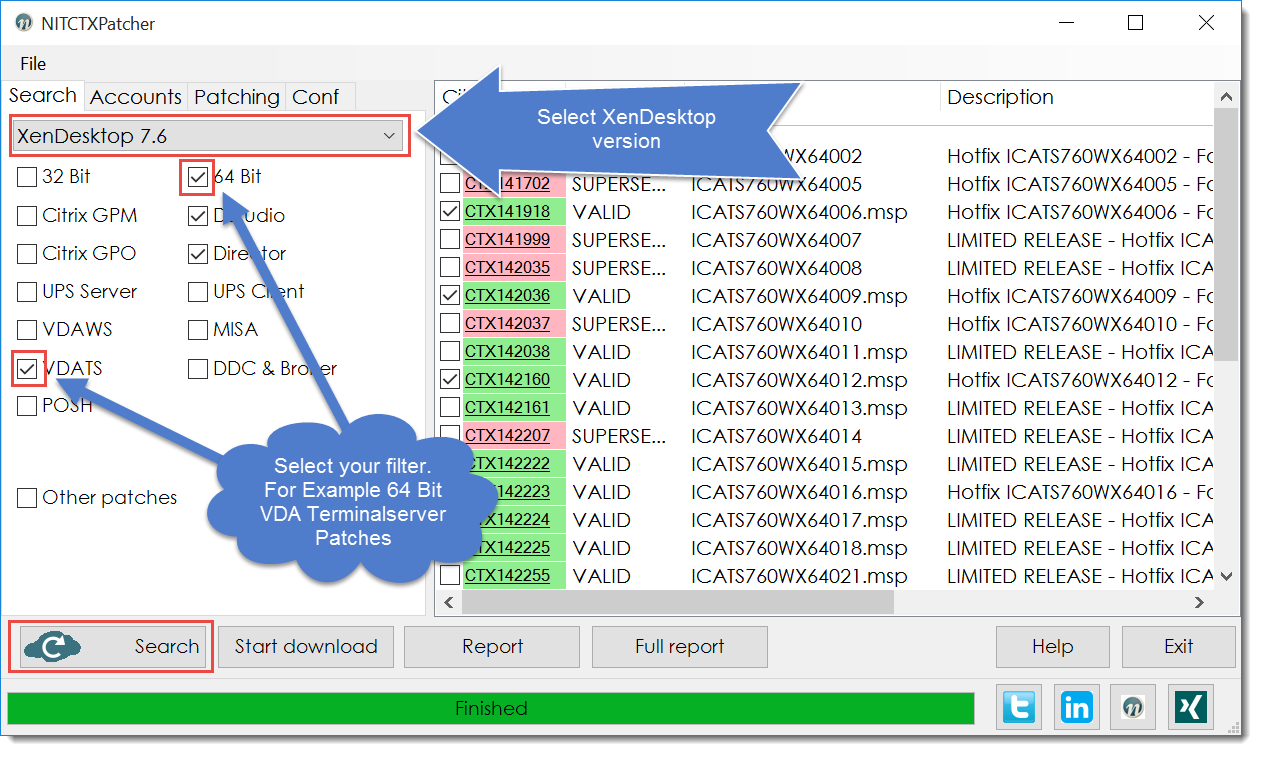The height and width of the screenshot is (764, 1268).
Task: Open the CTX142160 hotfix link
Action: point(508,380)
